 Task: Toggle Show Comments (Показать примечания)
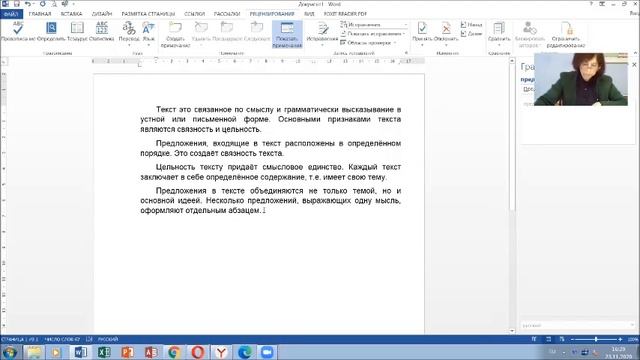287,35
